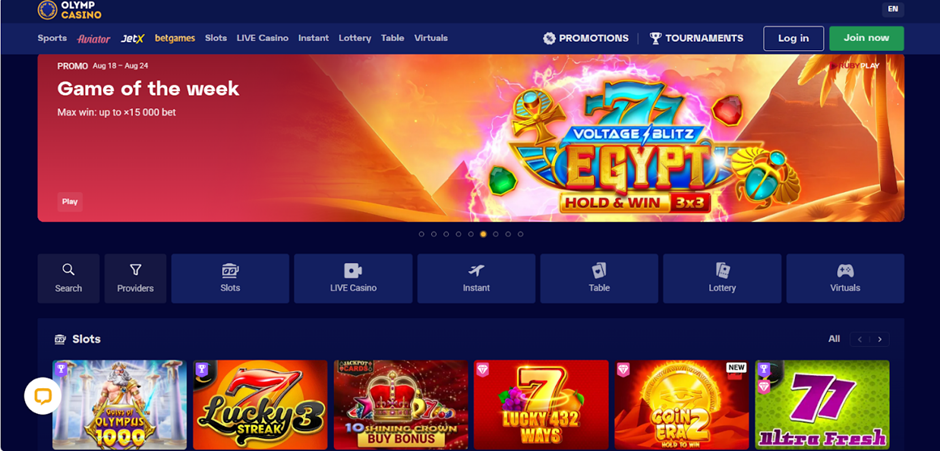940x451 pixels.
Task: Open the Virtuals gamepad tile
Action: pos(845,278)
